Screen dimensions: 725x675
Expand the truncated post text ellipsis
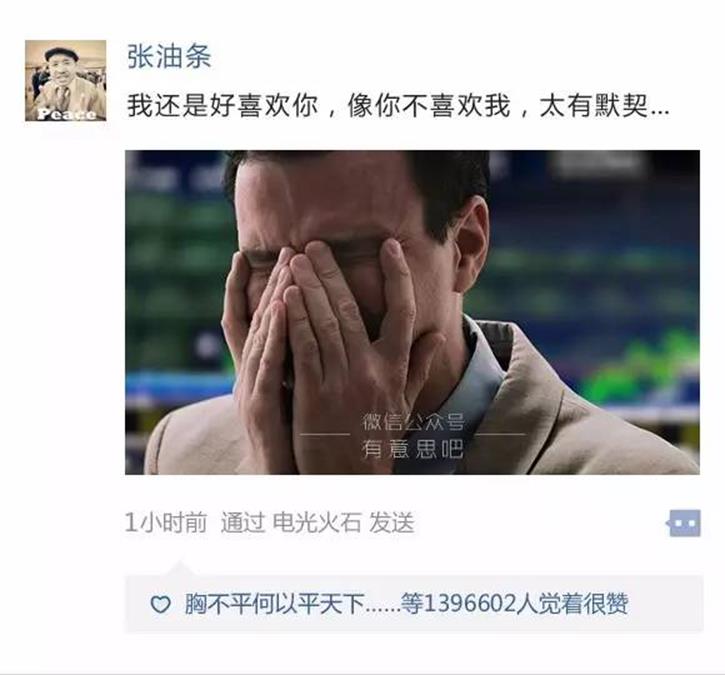660,112
